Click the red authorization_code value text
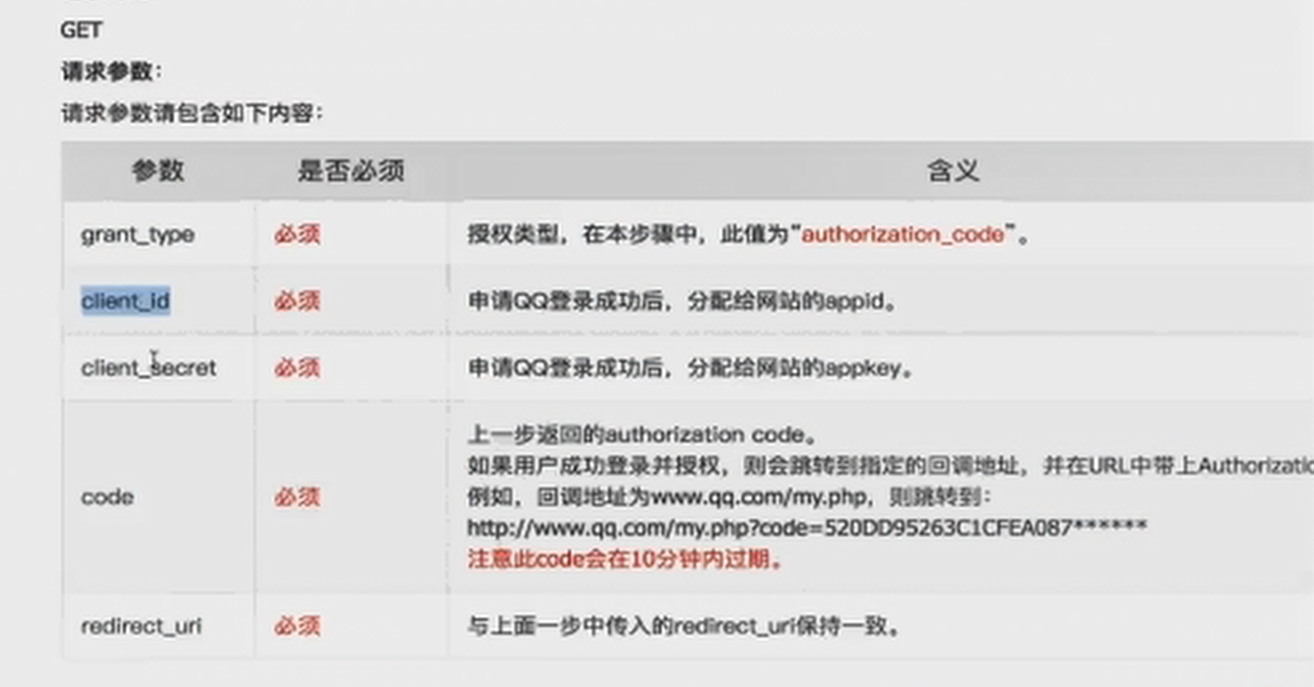The width and height of the screenshot is (1314, 687). click(x=902, y=235)
